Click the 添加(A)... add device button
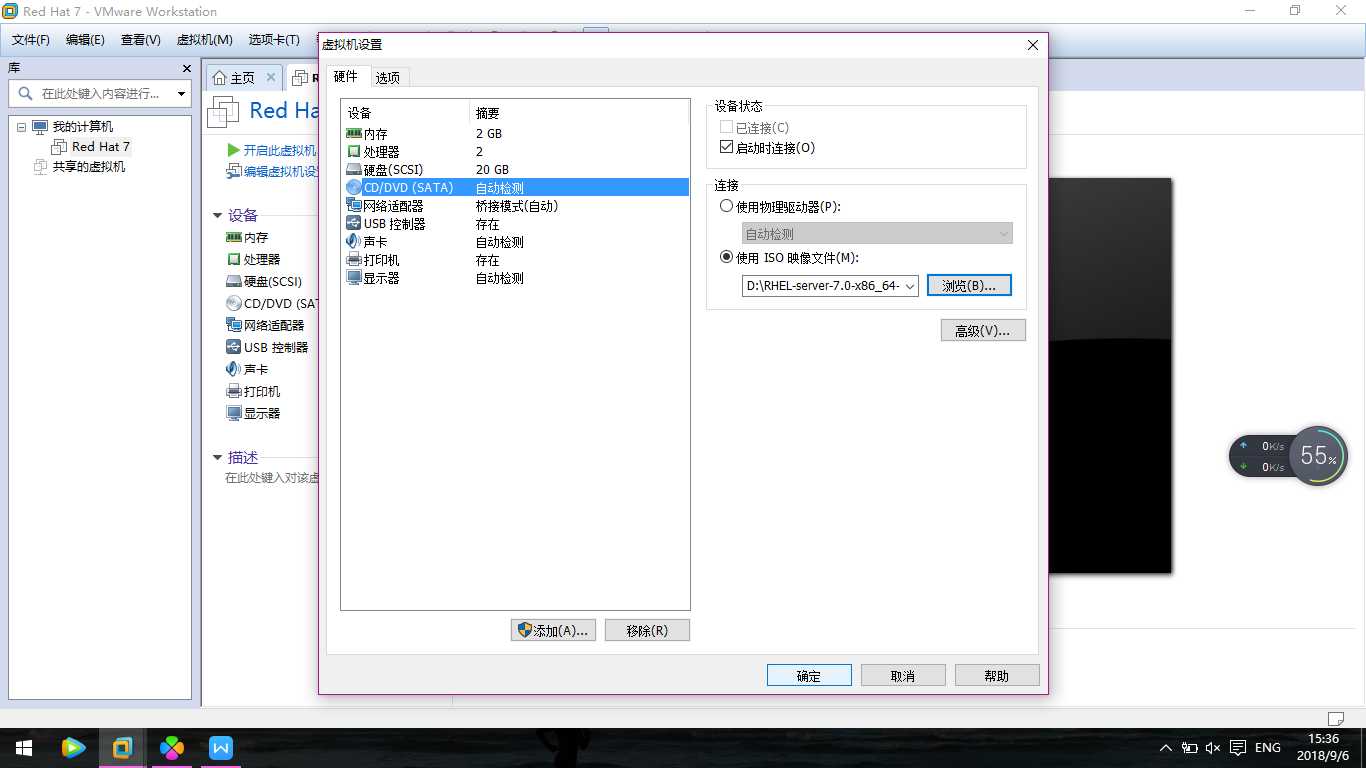 [x=554, y=630]
